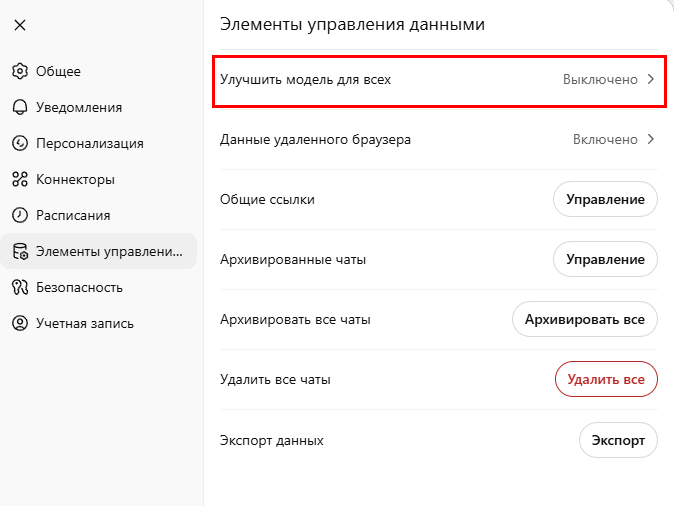Image resolution: width=674 pixels, height=506 pixels.
Task: Open the Включено setting value
Action: (605, 139)
